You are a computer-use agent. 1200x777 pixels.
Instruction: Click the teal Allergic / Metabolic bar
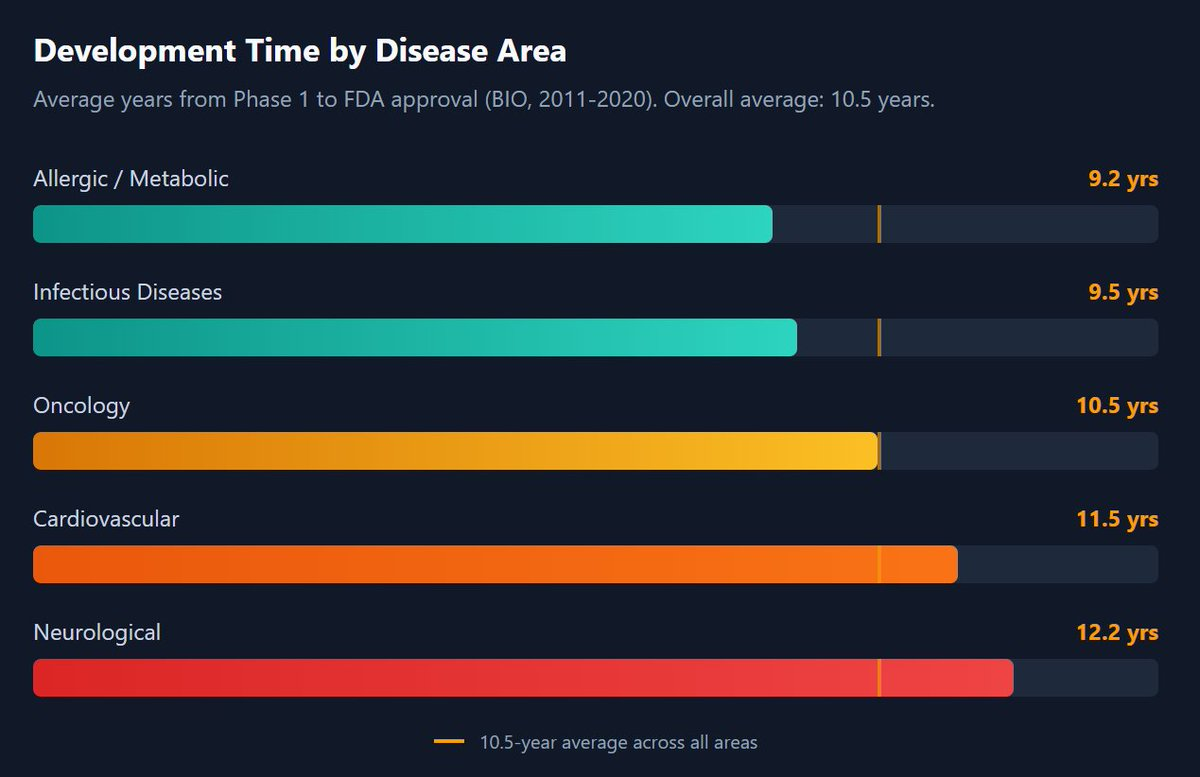click(x=402, y=224)
